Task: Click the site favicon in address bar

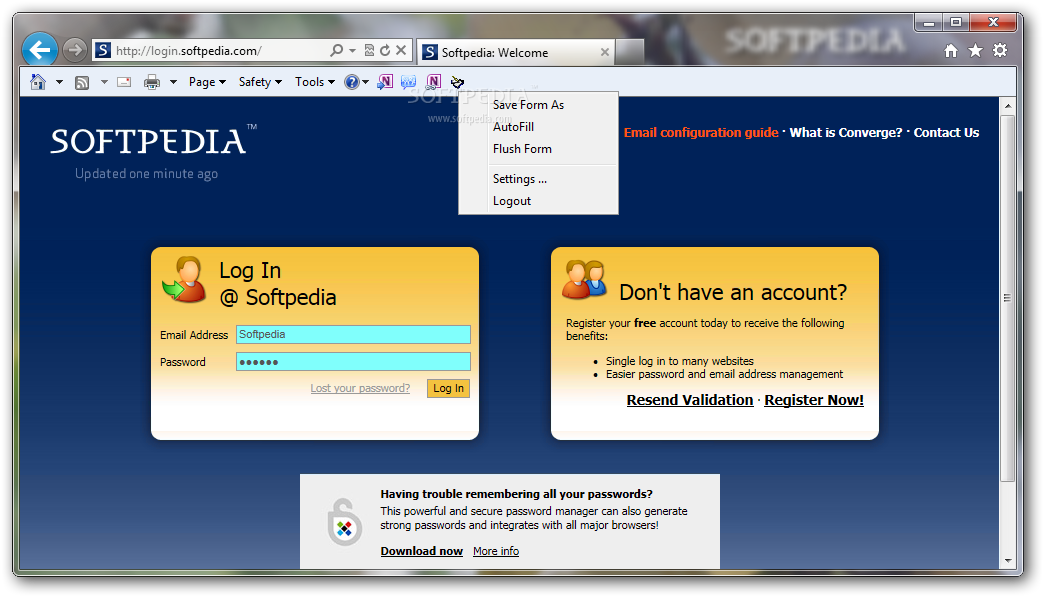Action: pyautogui.click(x=103, y=50)
